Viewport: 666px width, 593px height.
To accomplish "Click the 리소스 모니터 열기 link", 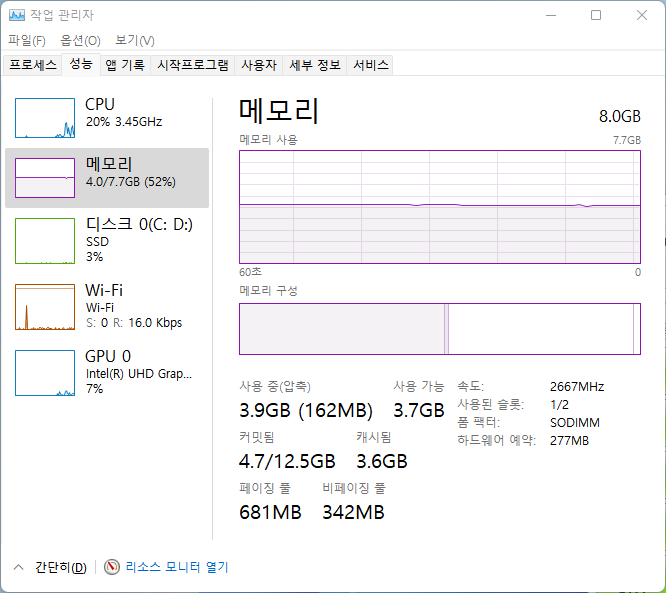I will pyautogui.click(x=176, y=567).
